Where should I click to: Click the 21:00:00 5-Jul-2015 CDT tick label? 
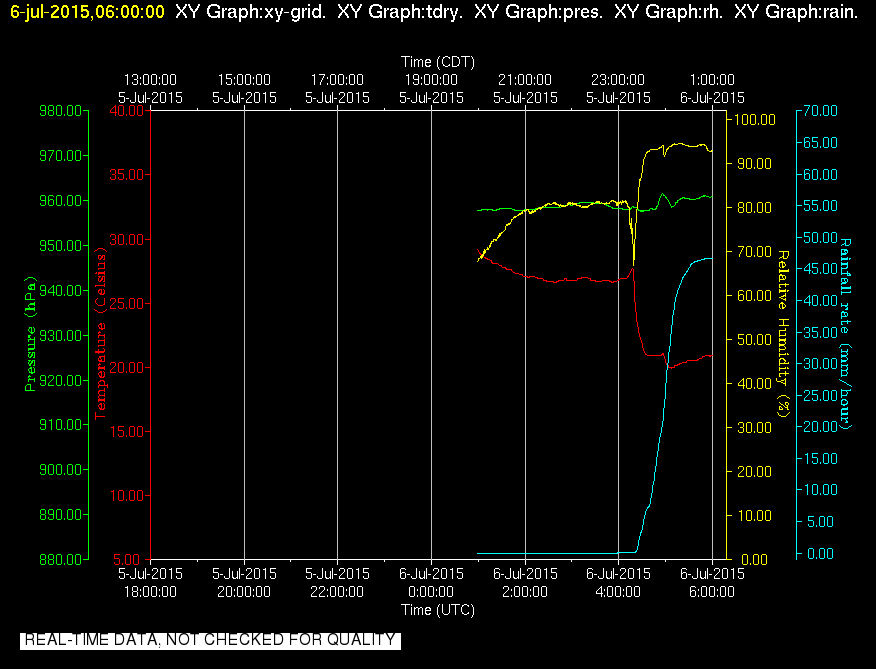525,89
